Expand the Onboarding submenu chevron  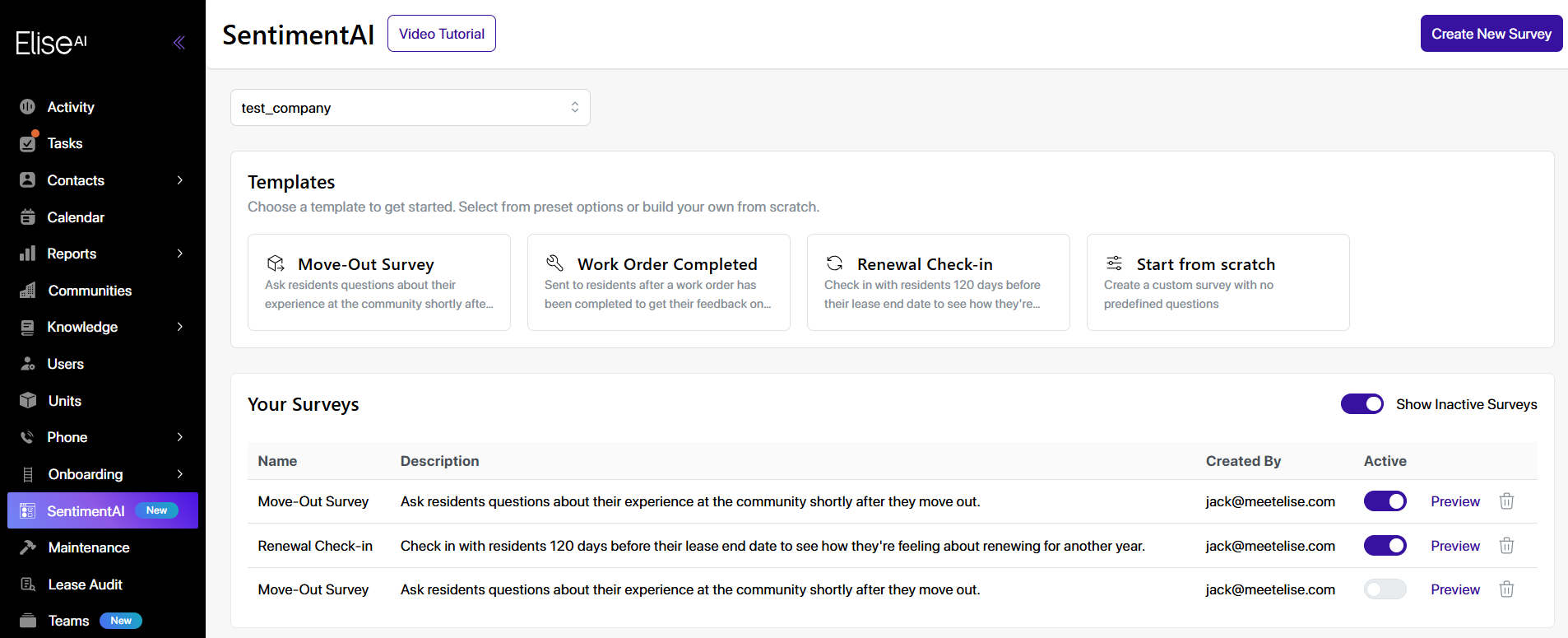179,474
